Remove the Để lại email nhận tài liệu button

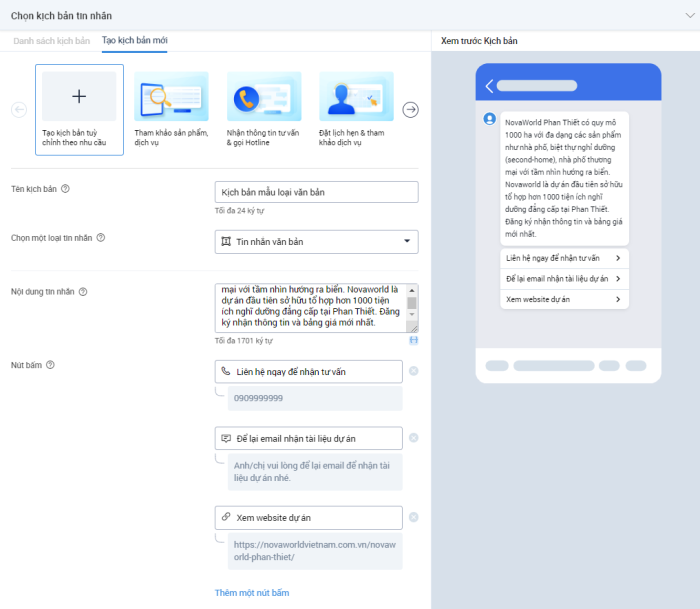pos(414,438)
